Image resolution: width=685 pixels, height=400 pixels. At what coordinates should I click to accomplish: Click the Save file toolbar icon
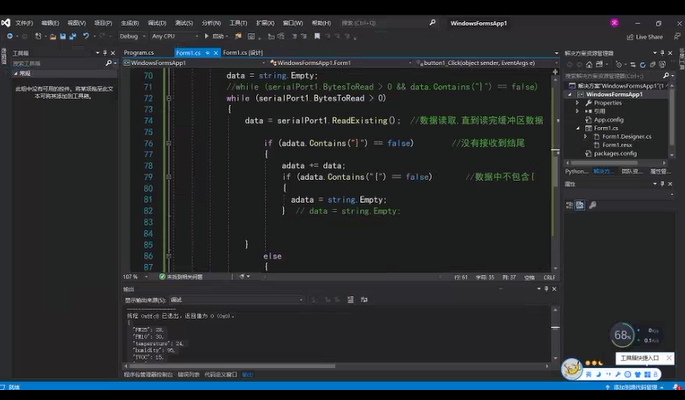pos(63,37)
